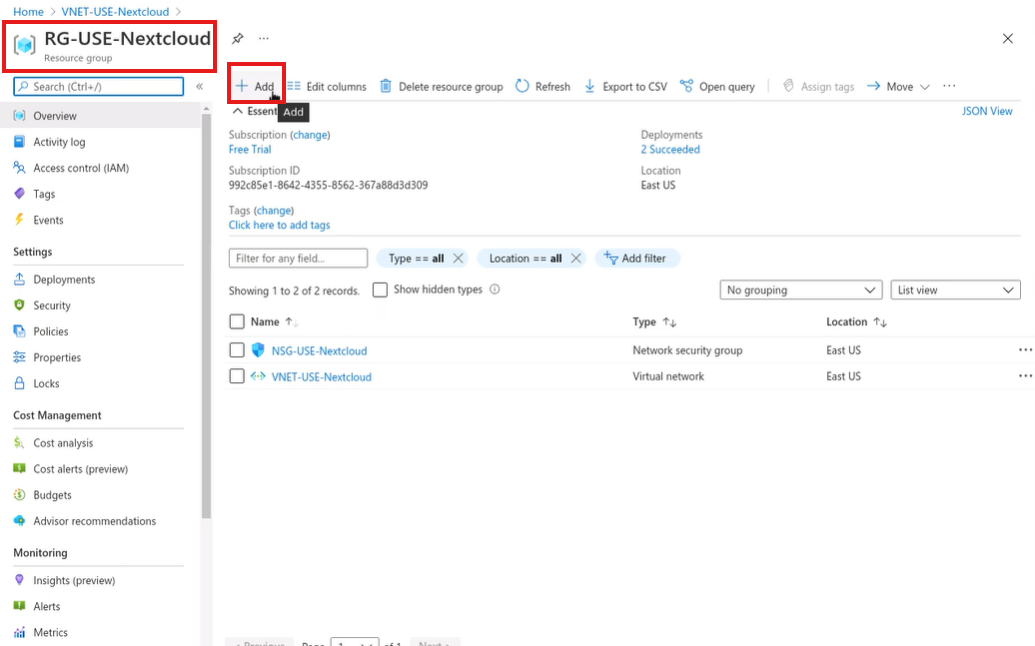Click Edit columns in the toolbar

pyautogui.click(x=327, y=86)
